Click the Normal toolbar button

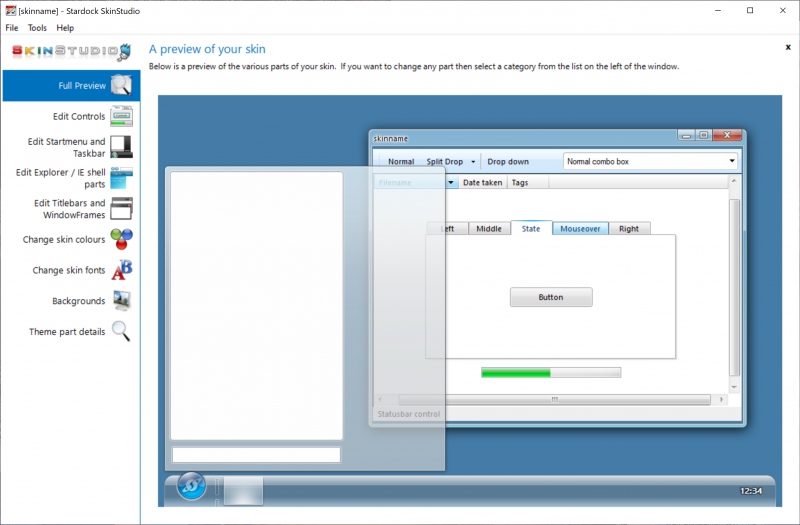coord(401,161)
